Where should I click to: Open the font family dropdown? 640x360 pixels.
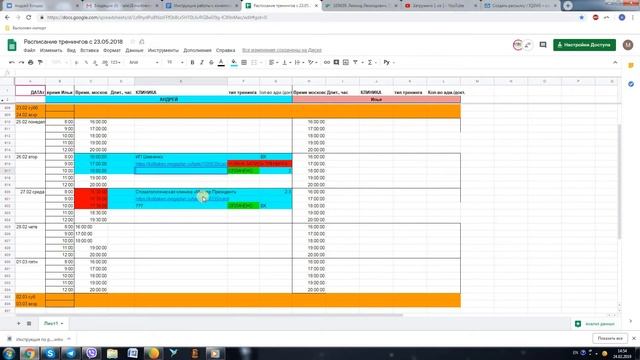pos(144,62)
